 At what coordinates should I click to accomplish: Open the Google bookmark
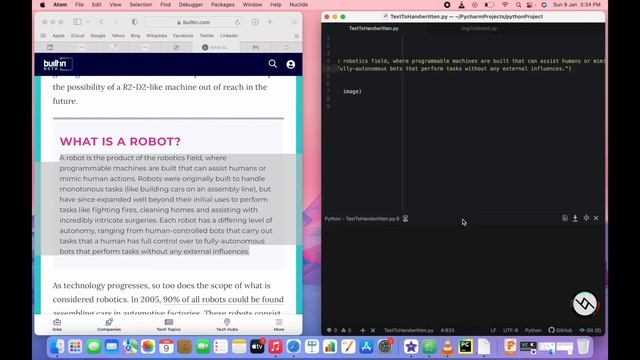tap(98, 36)
